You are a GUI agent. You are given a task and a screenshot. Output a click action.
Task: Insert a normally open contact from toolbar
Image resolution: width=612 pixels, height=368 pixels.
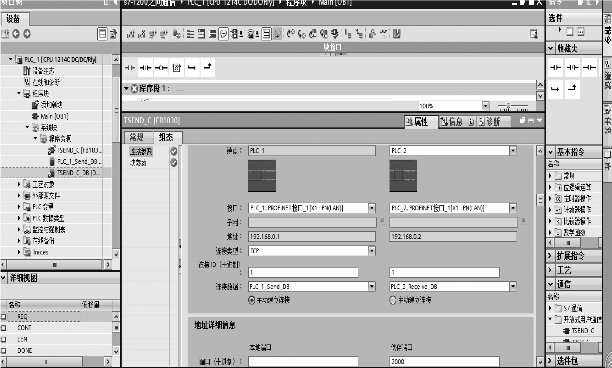click(x=130, y=68)
